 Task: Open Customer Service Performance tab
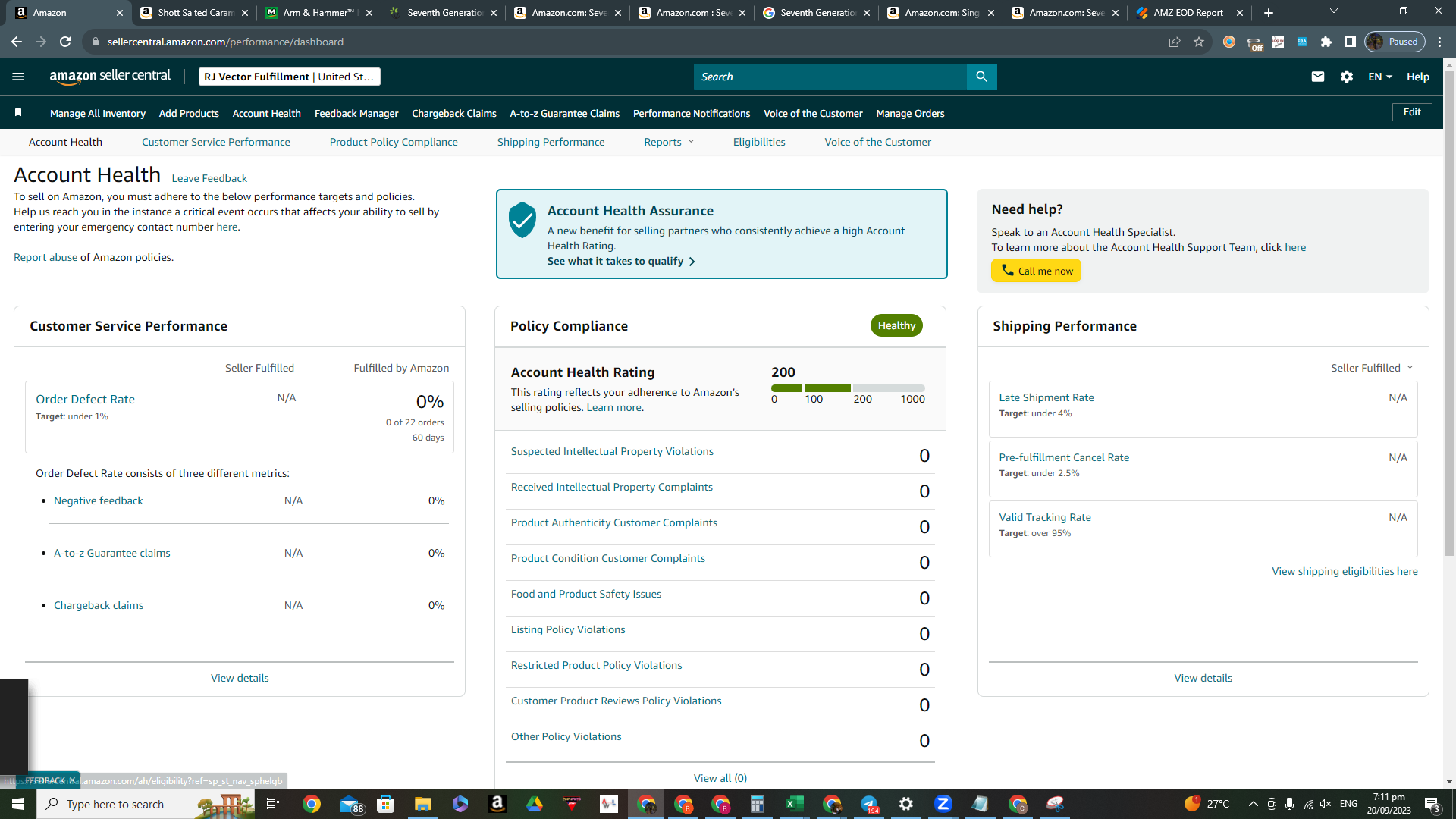[215, 142]
